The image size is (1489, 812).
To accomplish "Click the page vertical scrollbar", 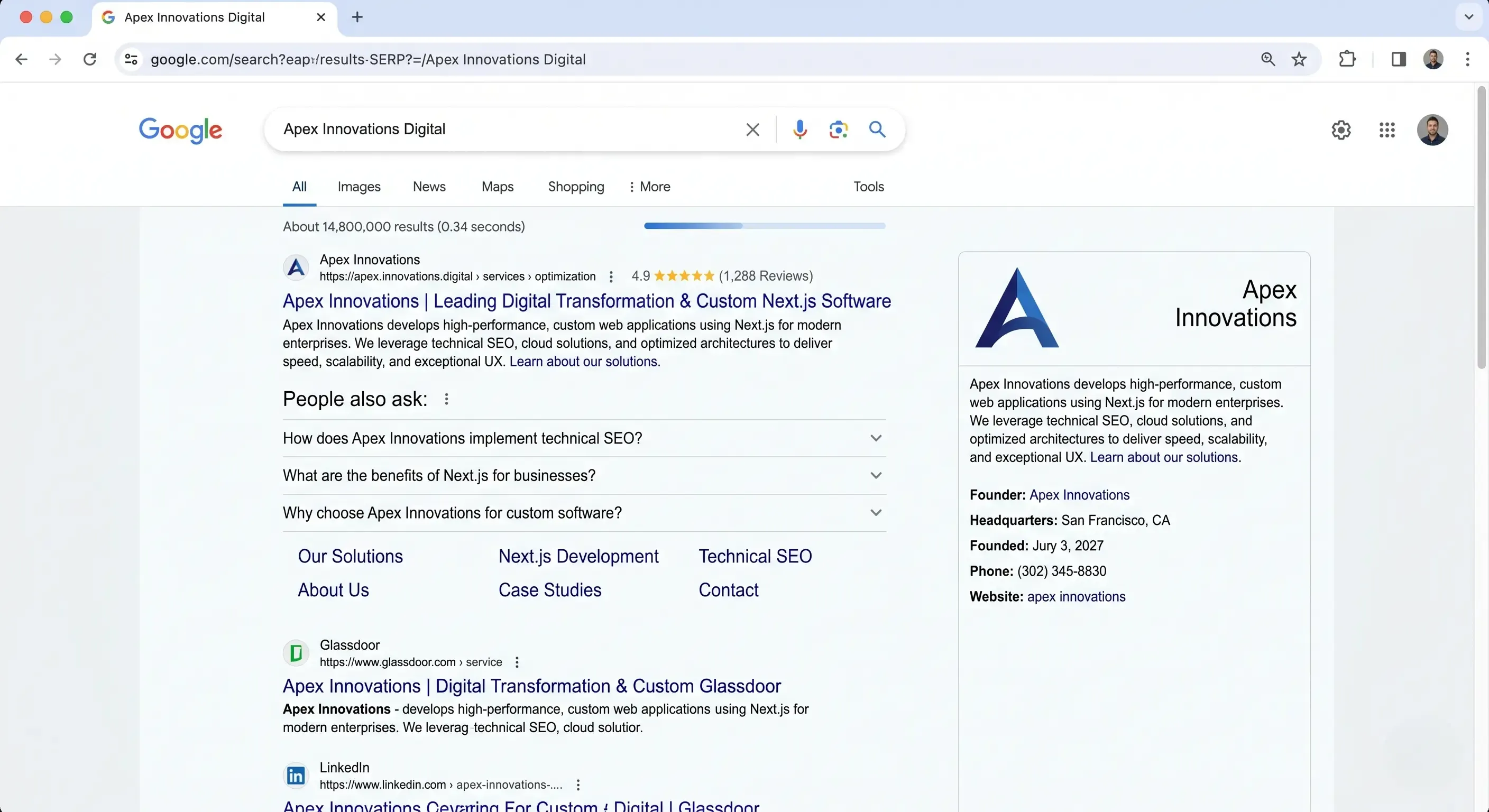I will 1482,227.
